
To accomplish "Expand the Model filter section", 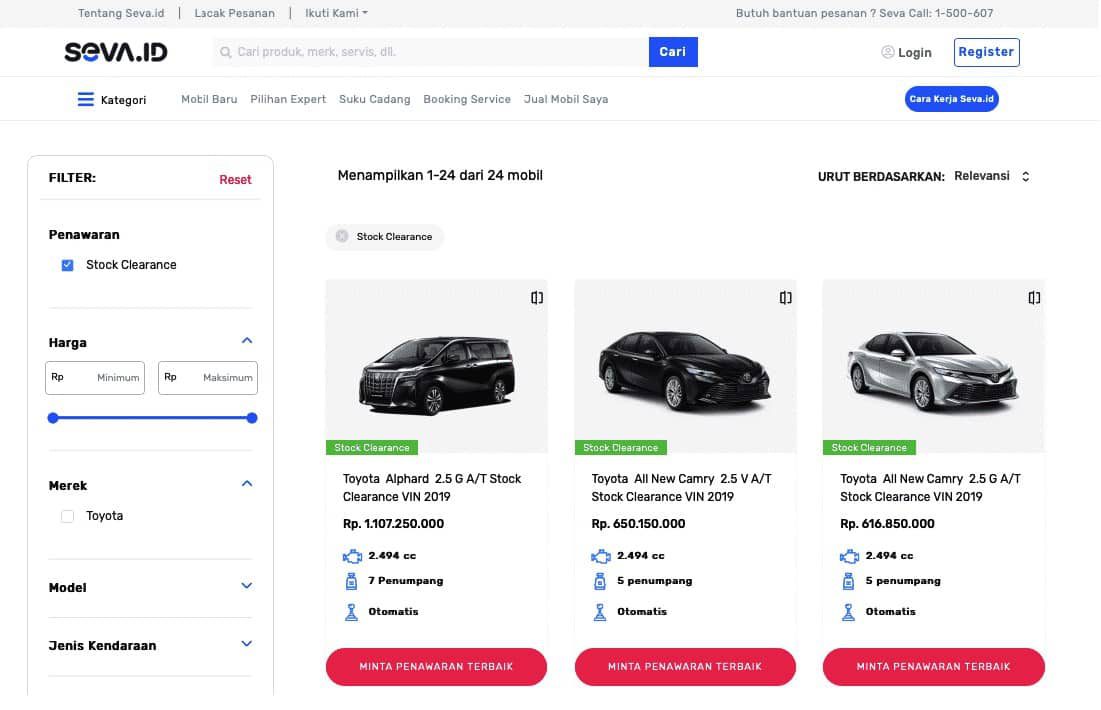I will 246,586.
